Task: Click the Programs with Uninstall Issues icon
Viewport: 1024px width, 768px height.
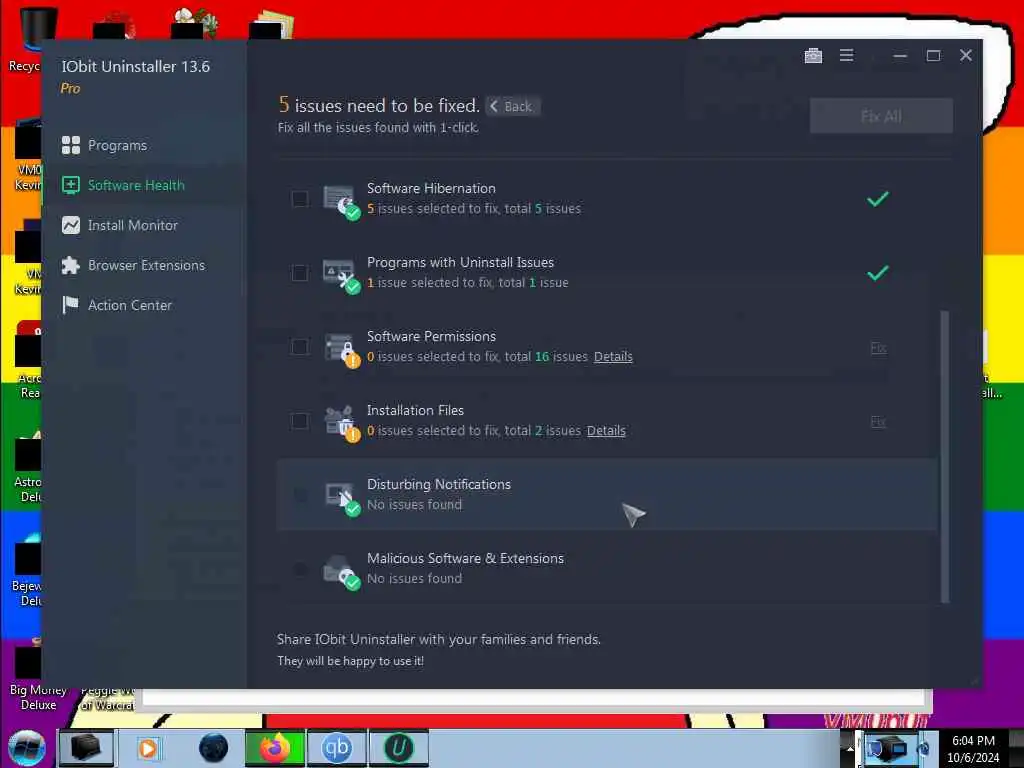Action: point(341,276)
